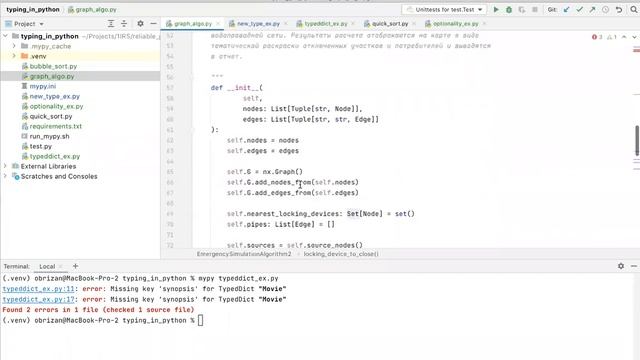Image resolution: width=640 pixels, height=360 pixels.
Task: Select test.py in project tree
Action: tap(40, 146)
